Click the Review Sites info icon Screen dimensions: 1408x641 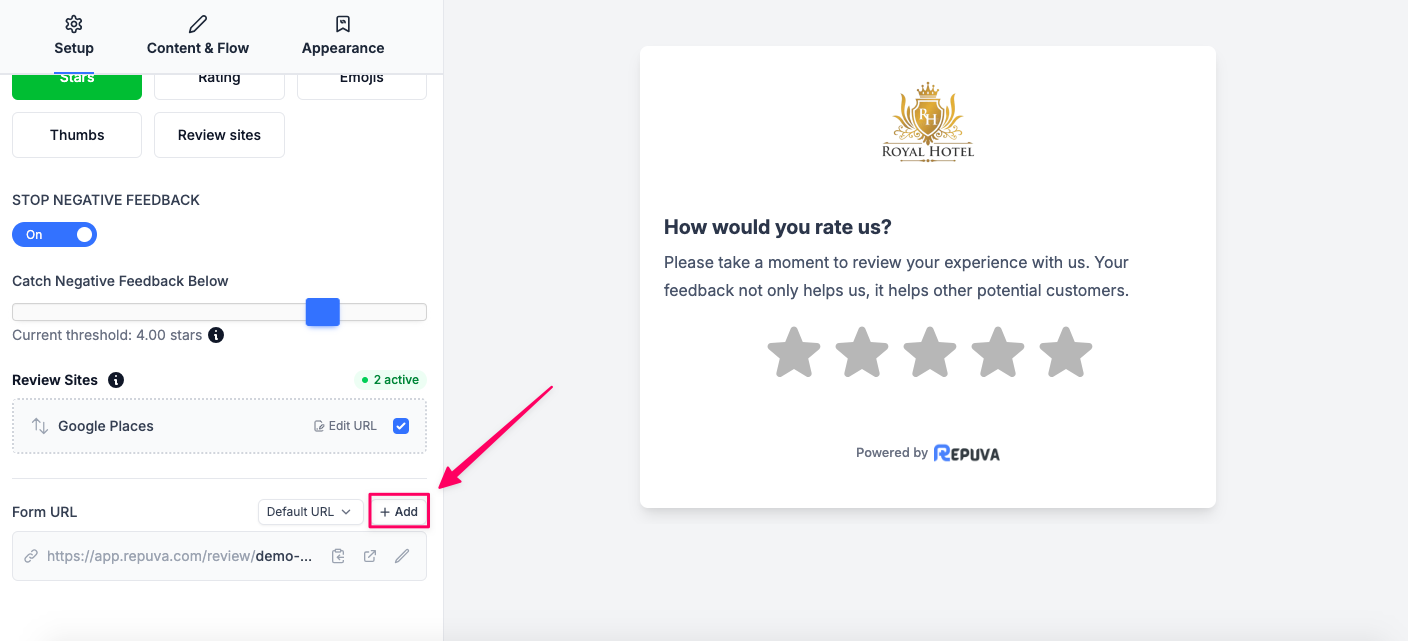(116, 380)
